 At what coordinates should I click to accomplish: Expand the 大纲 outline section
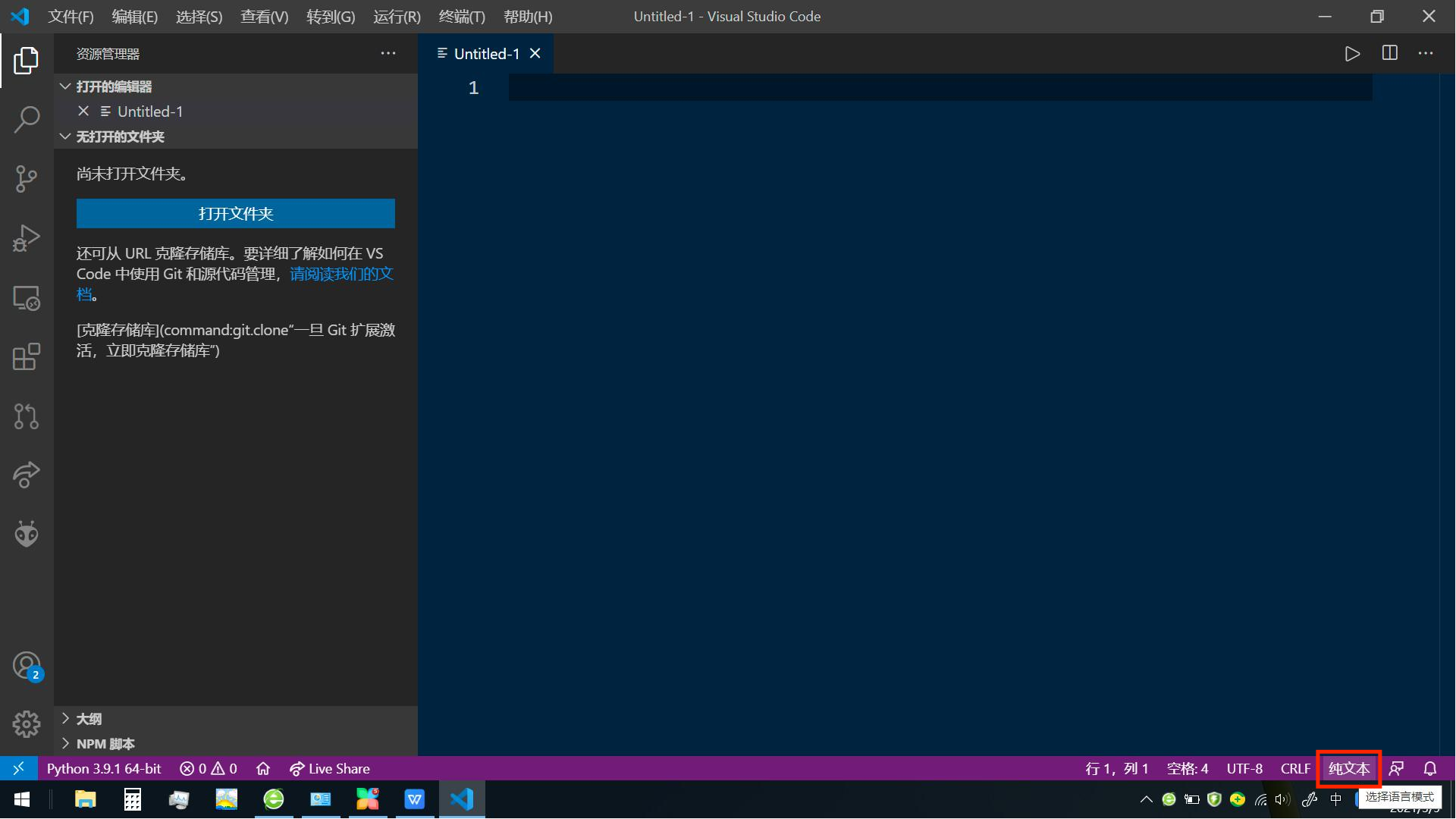coord(89,719)
